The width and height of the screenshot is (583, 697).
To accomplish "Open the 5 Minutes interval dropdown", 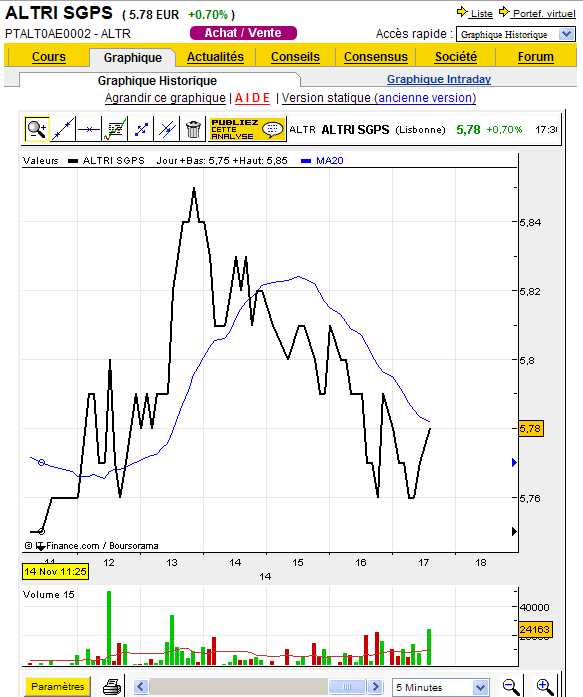I will click(x=440, y=687).
